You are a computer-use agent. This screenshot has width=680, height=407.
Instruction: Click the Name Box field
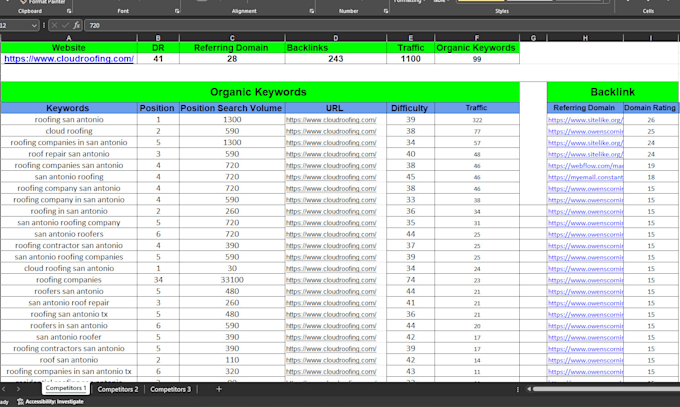pyautogui.click(x=15, y=26)
